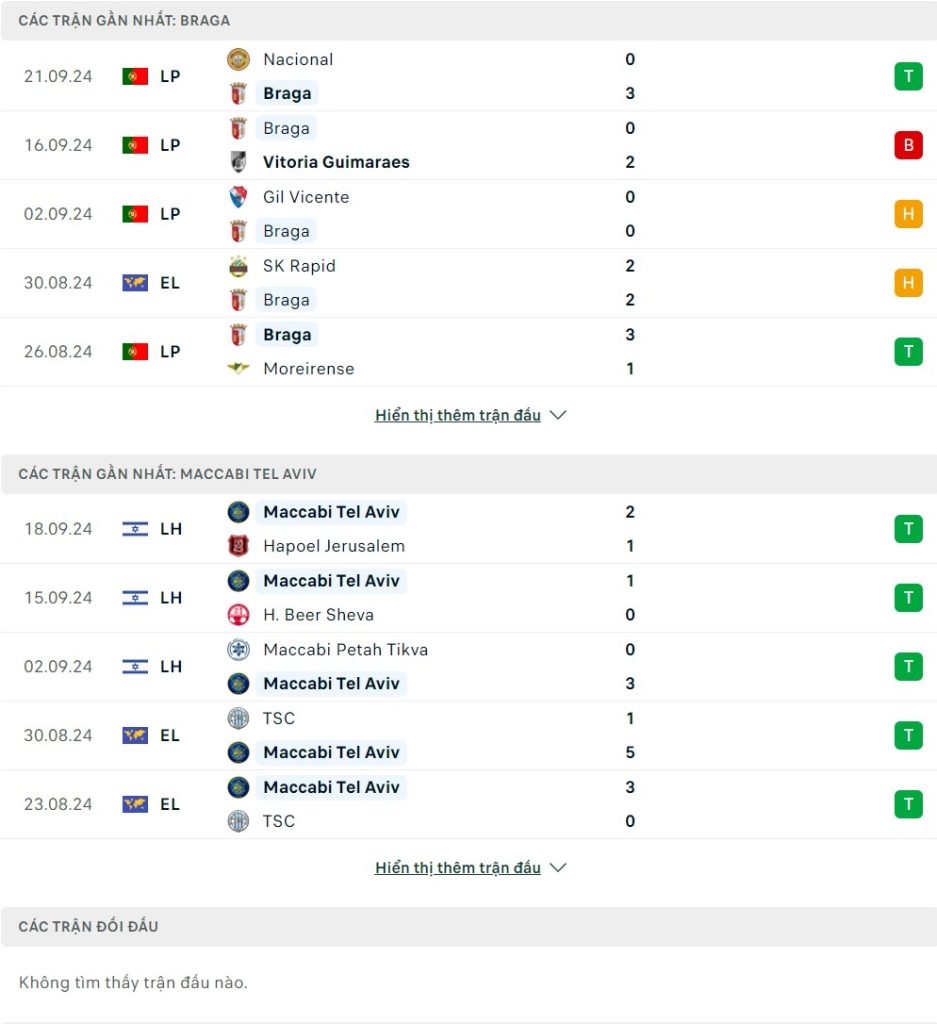The height and width of the screenshot is (1024, 937).
Task: Expand more Braga matches chevron
Action: (558, 415)
